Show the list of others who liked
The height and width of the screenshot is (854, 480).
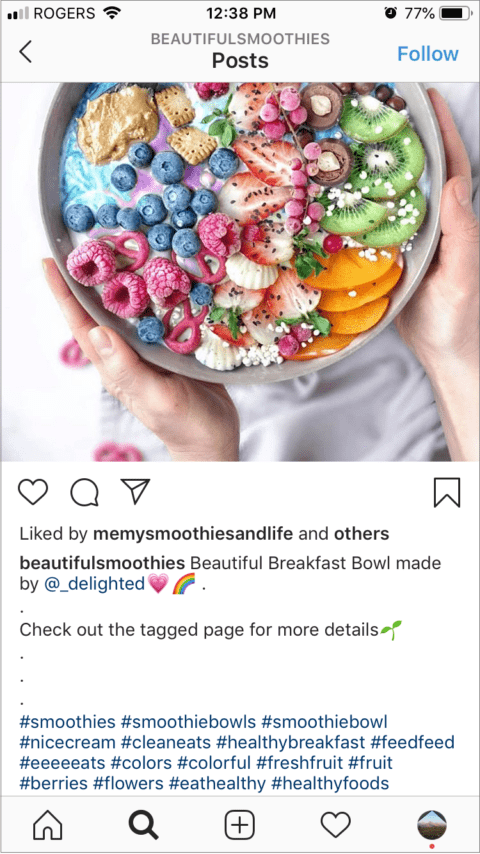[x=362, y=534]
